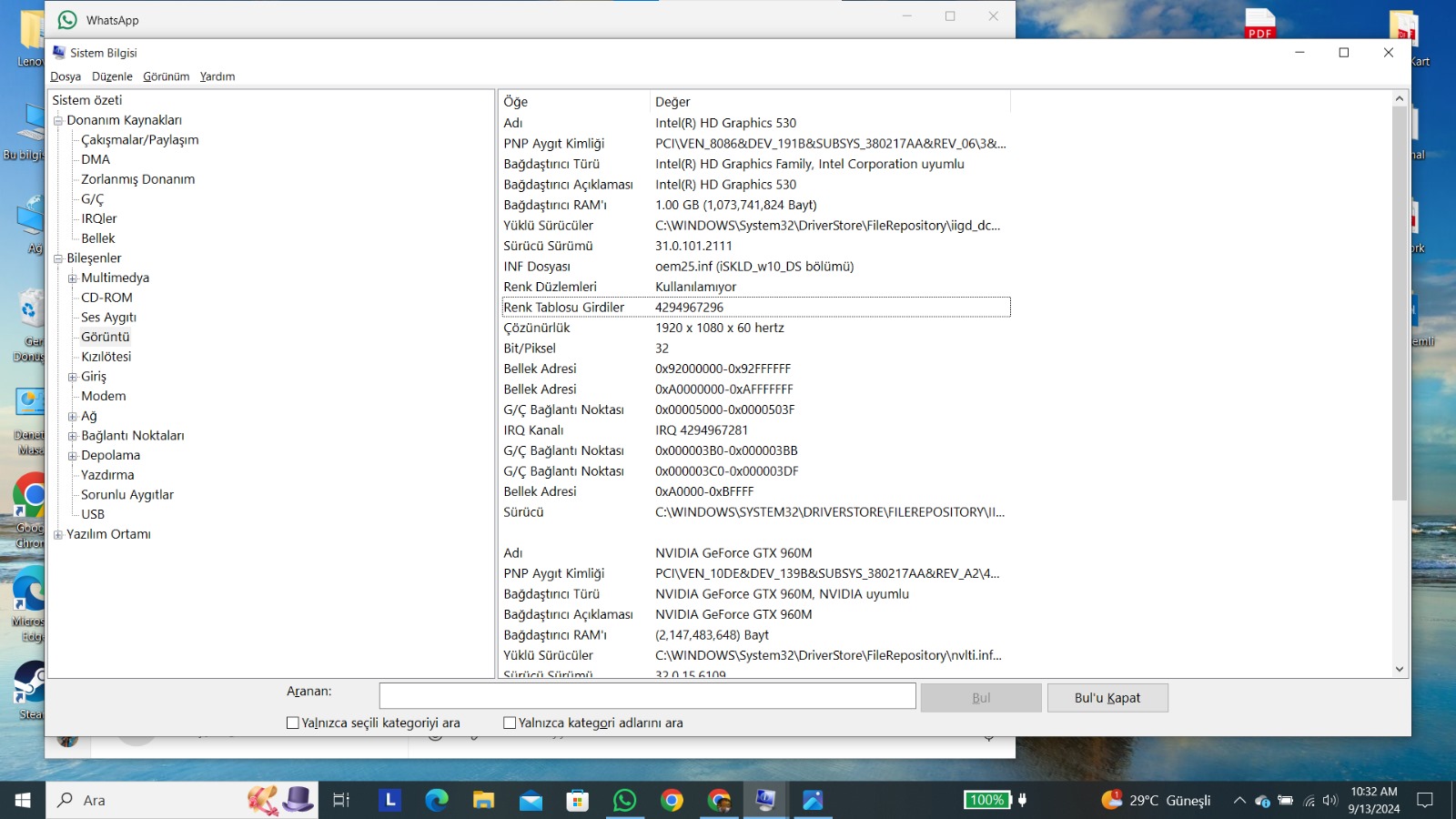Expand the Giriş tree node
1456x819 pixels.
coord(73,377)
